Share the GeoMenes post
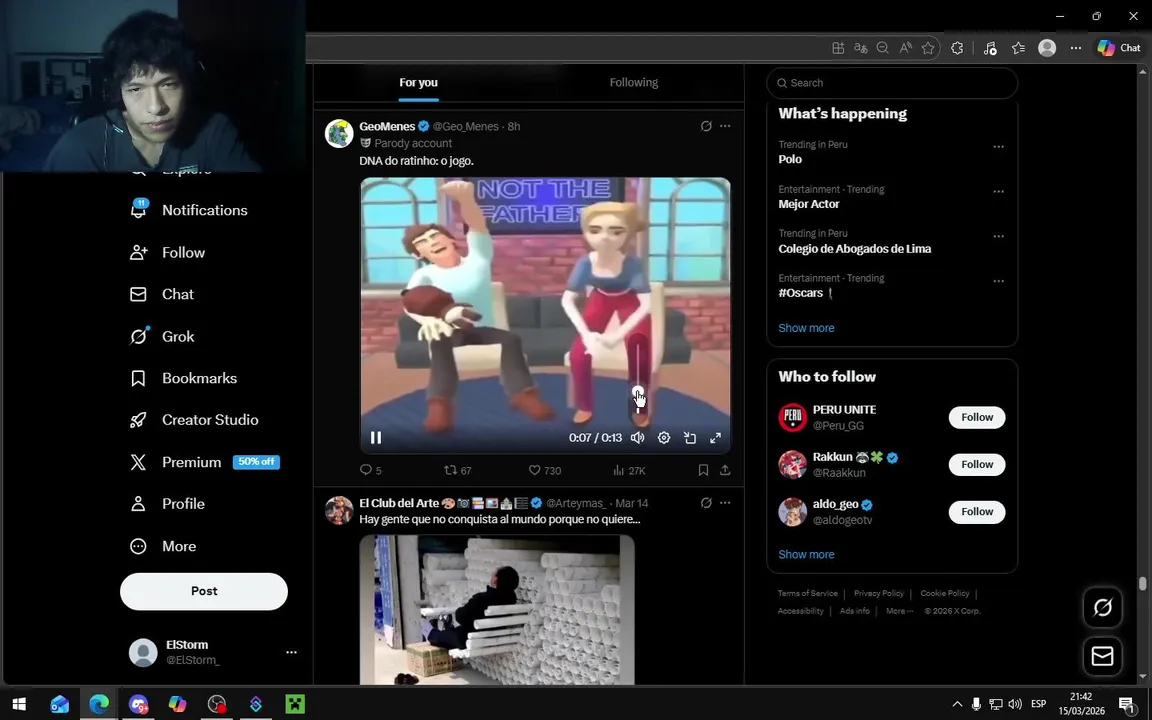 (x=725, y=470)
